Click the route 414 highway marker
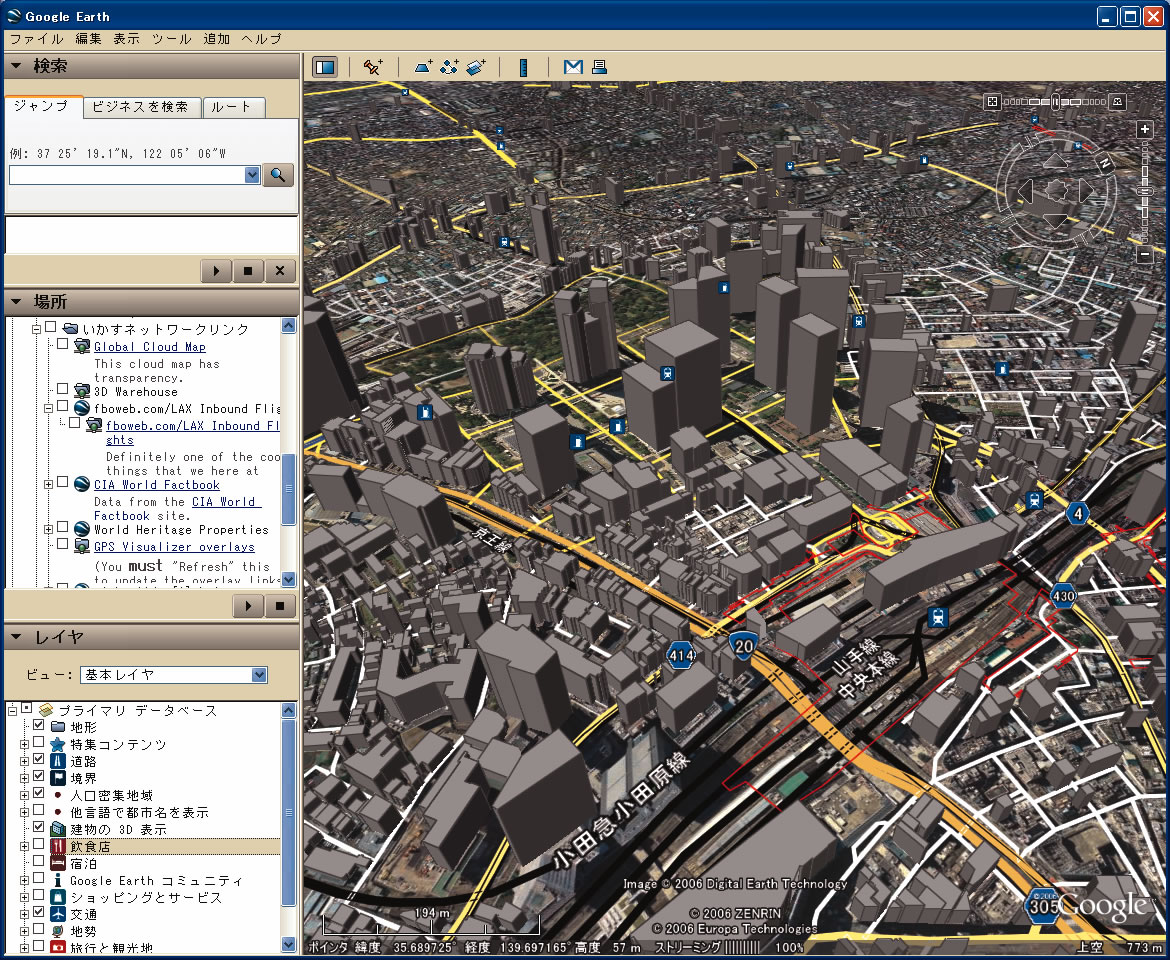Image resolution: width=1170 pixels, height=960 pixels. (x=681, y=656)
